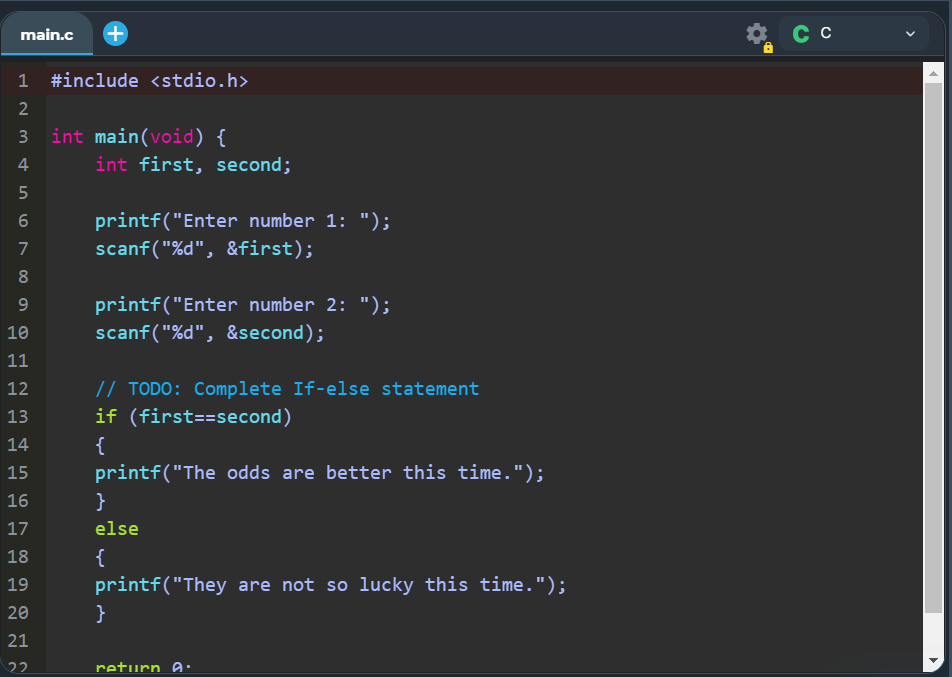Click the TODO comment on line 12

287,389
